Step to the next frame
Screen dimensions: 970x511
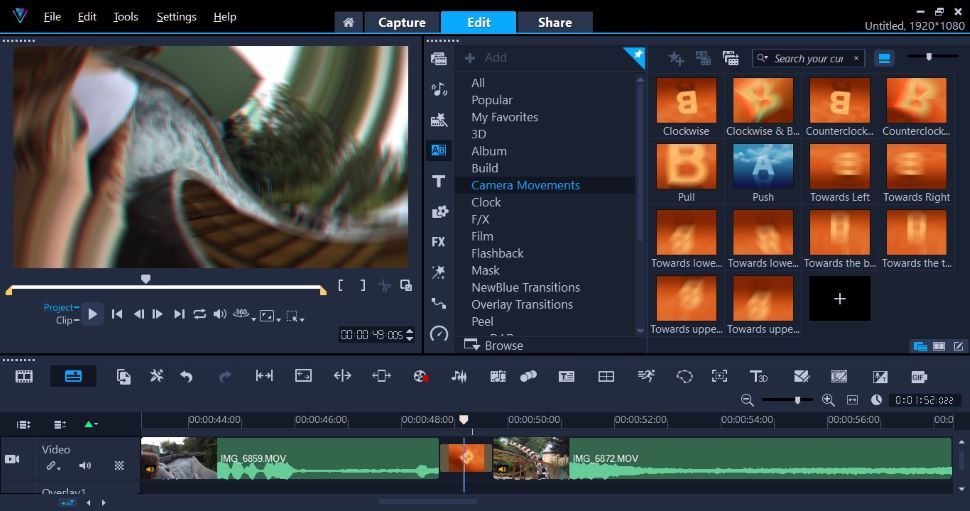157,314
